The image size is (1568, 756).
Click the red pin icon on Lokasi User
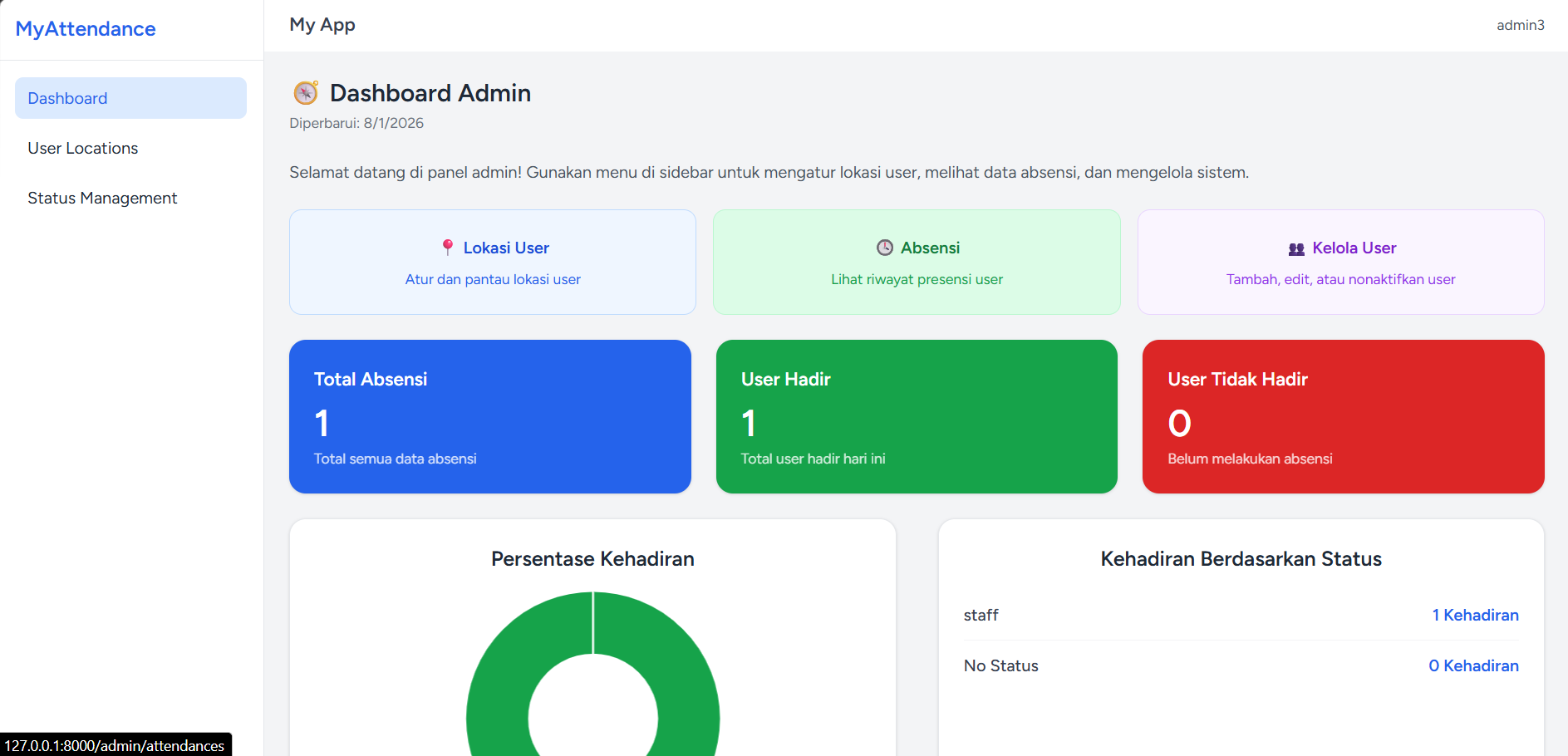click(447, 248)
